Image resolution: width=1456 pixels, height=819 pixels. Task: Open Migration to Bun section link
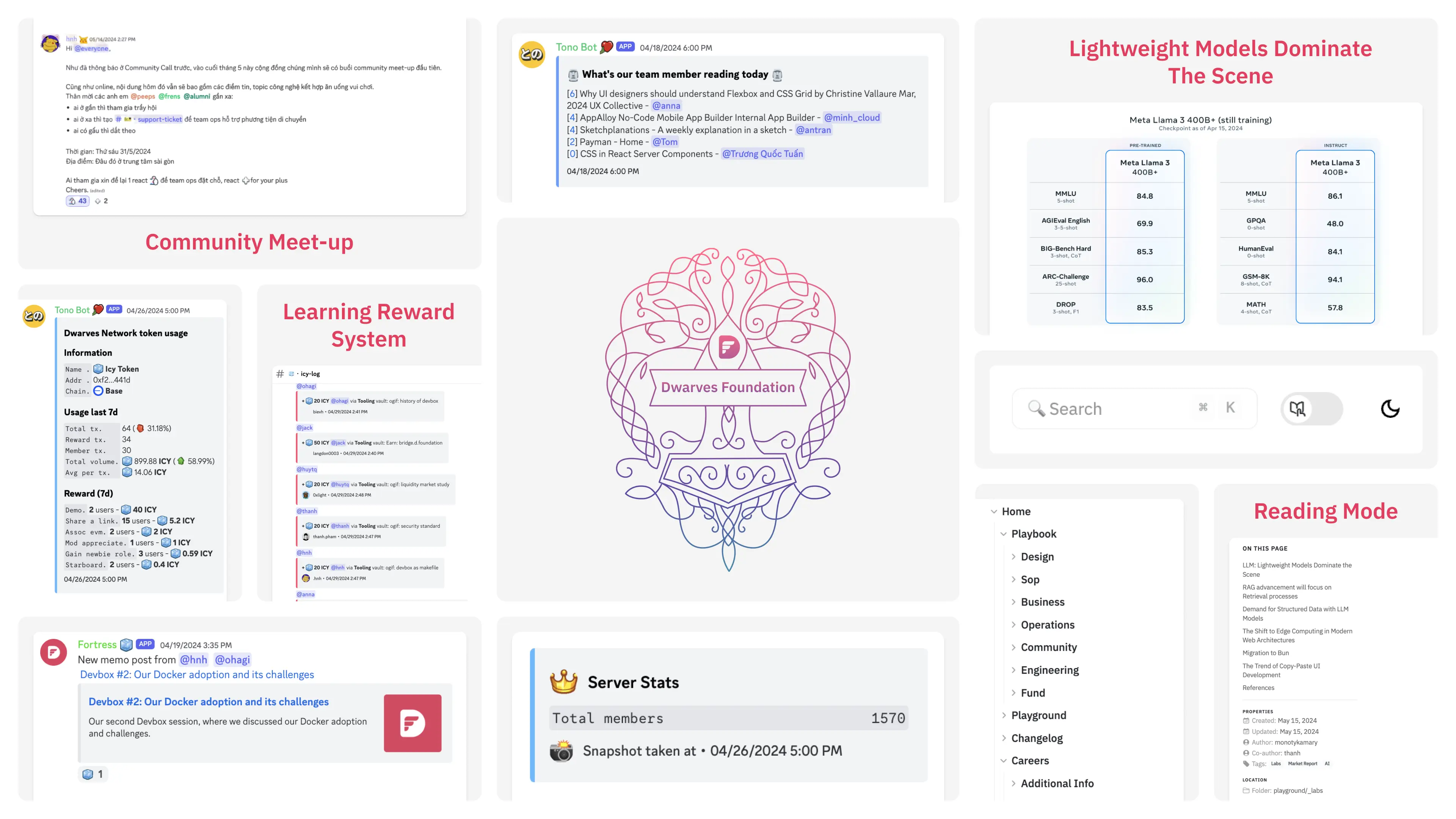pyautogui.click(x=1266, y=653)
